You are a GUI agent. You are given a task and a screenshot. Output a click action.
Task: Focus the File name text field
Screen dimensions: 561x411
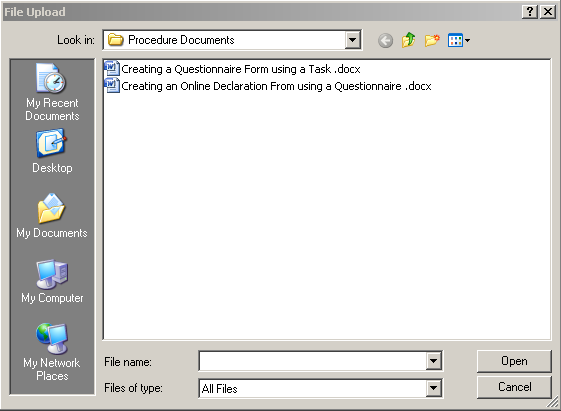[x=312, y=361]
